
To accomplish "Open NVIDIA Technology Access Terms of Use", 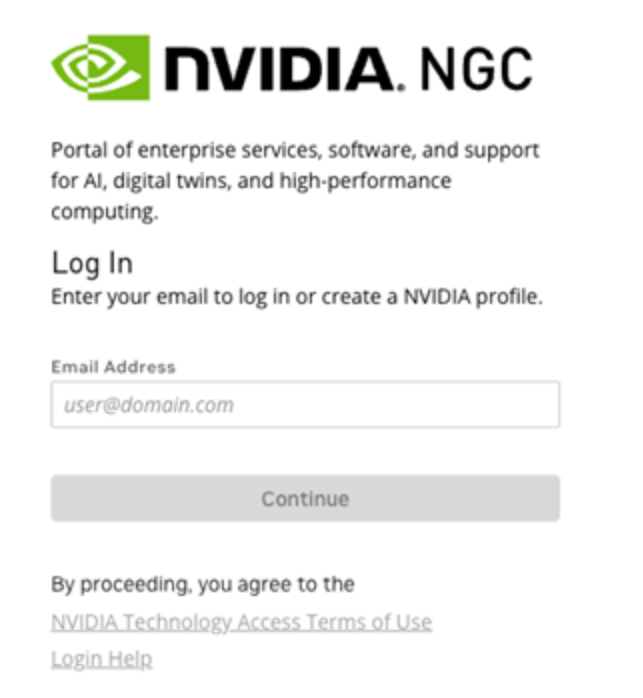I will coord(241,622).
